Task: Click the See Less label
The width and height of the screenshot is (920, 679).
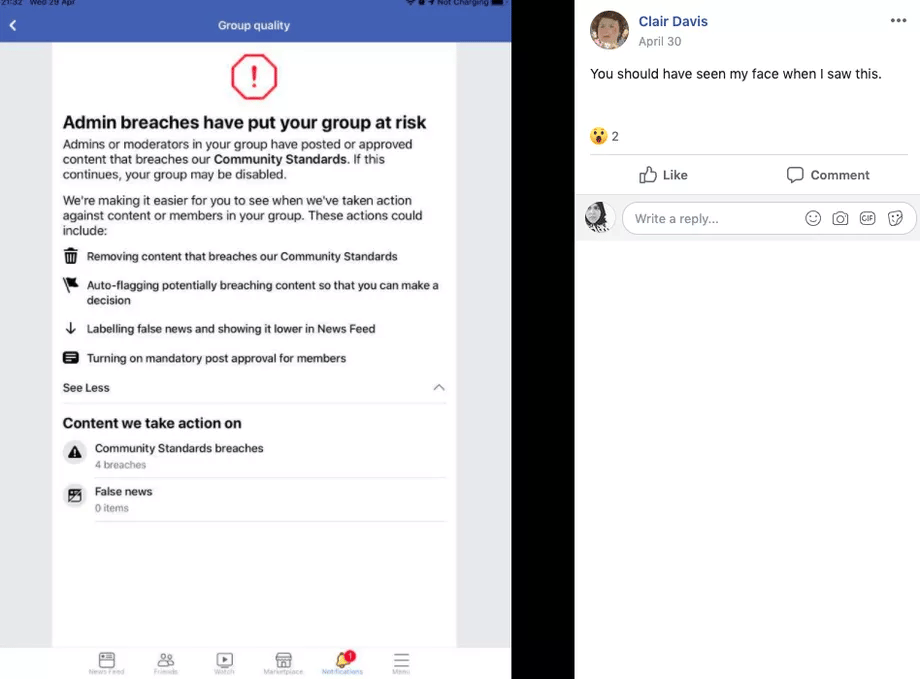Action: [86, 388]
